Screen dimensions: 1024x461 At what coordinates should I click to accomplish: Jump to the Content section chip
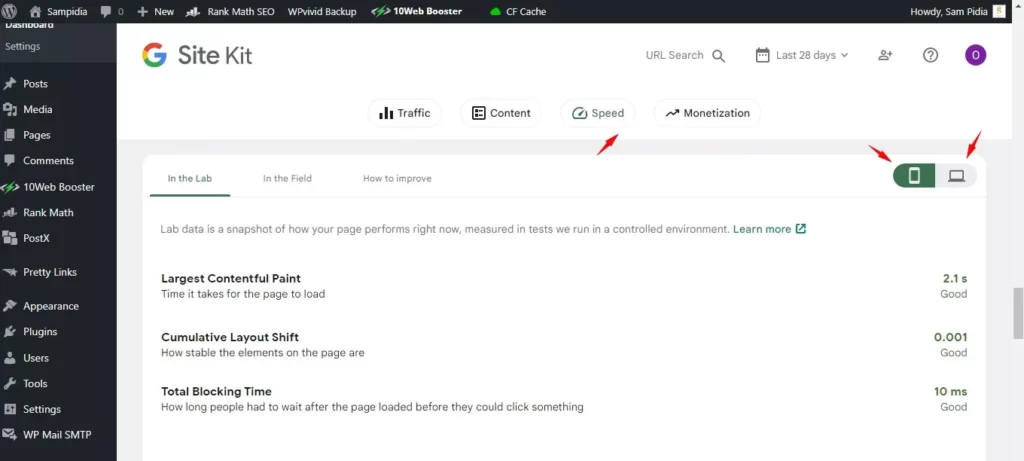[x=502, y=113]
